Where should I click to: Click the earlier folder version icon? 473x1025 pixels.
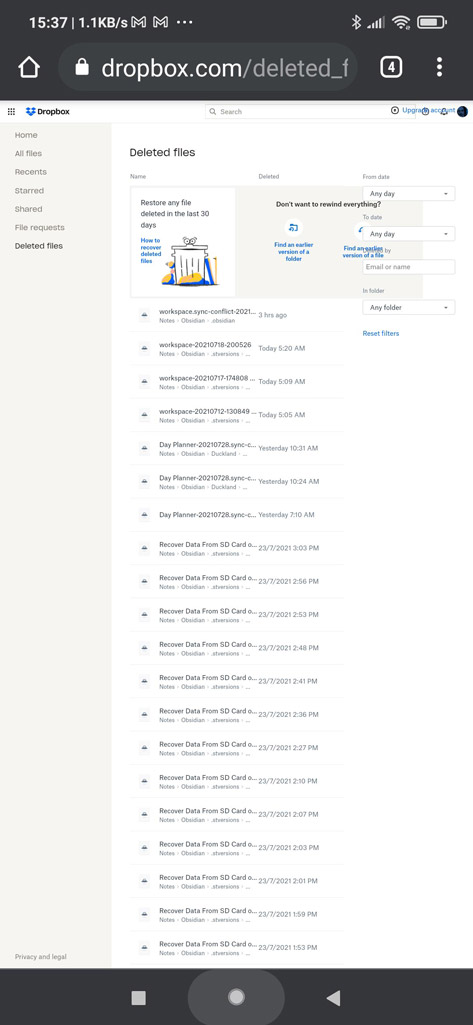(293, 228)
